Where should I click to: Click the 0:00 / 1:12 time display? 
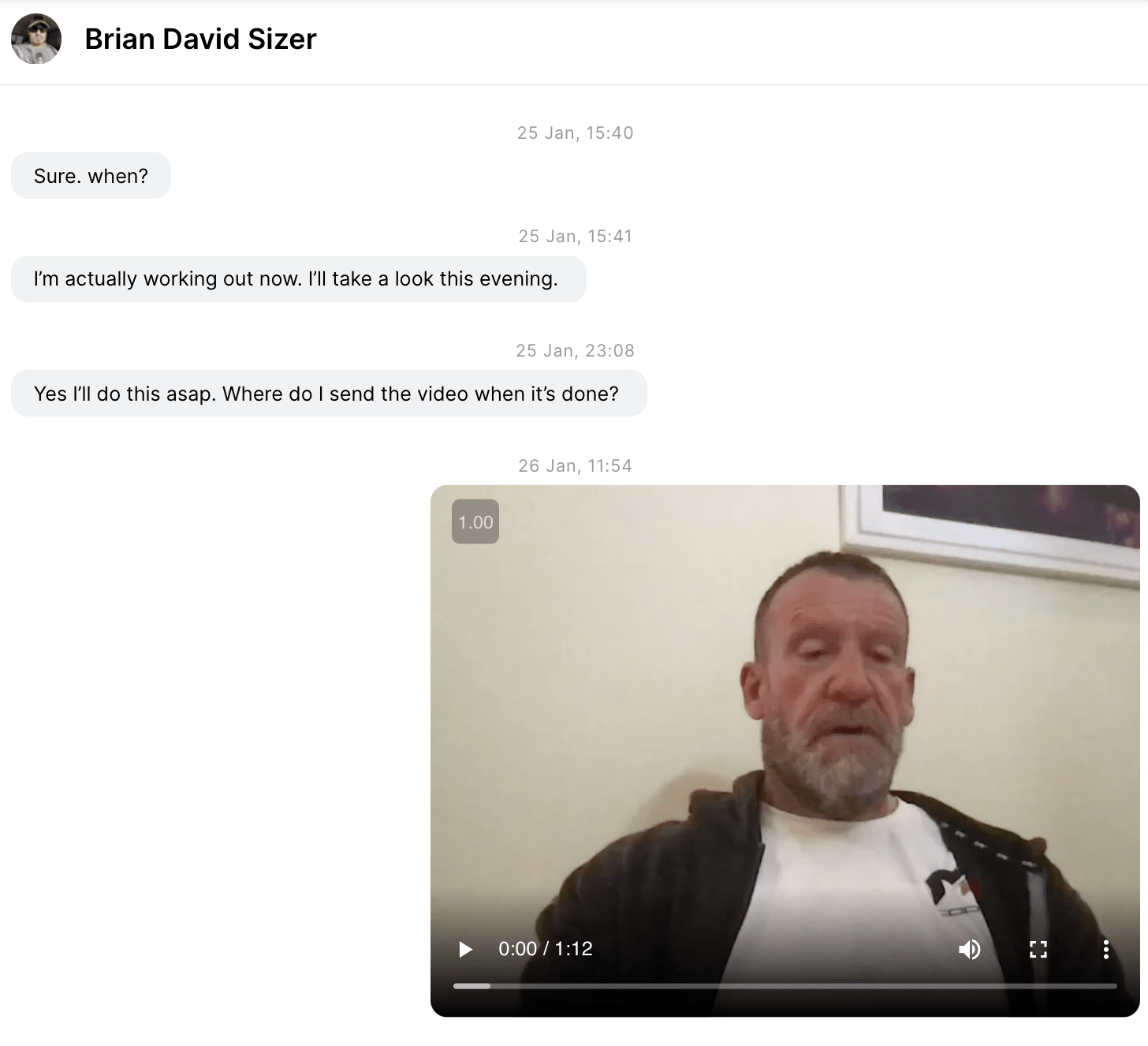(x=546, y=949)
